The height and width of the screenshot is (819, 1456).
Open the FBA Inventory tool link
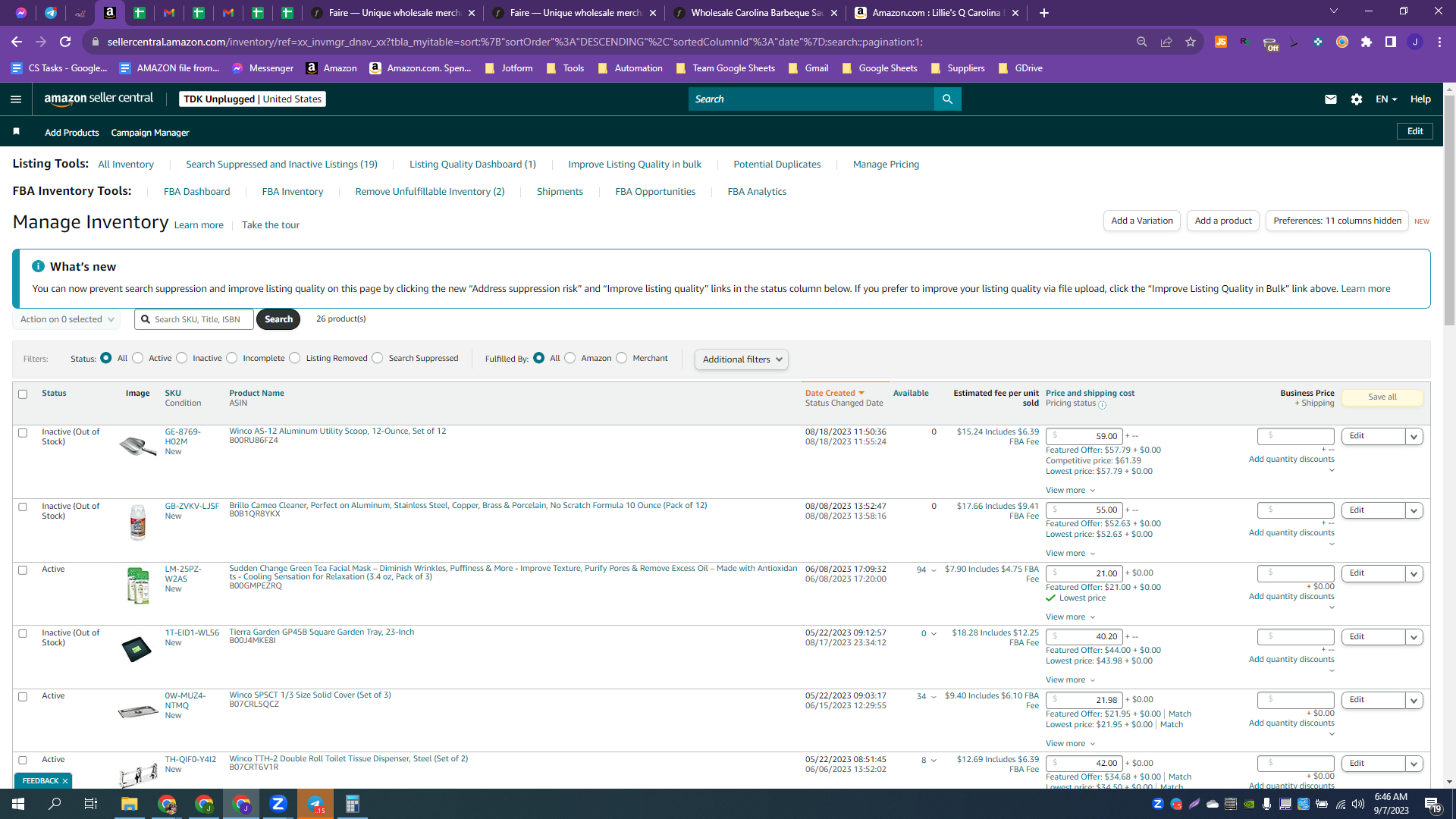[293, 192]
